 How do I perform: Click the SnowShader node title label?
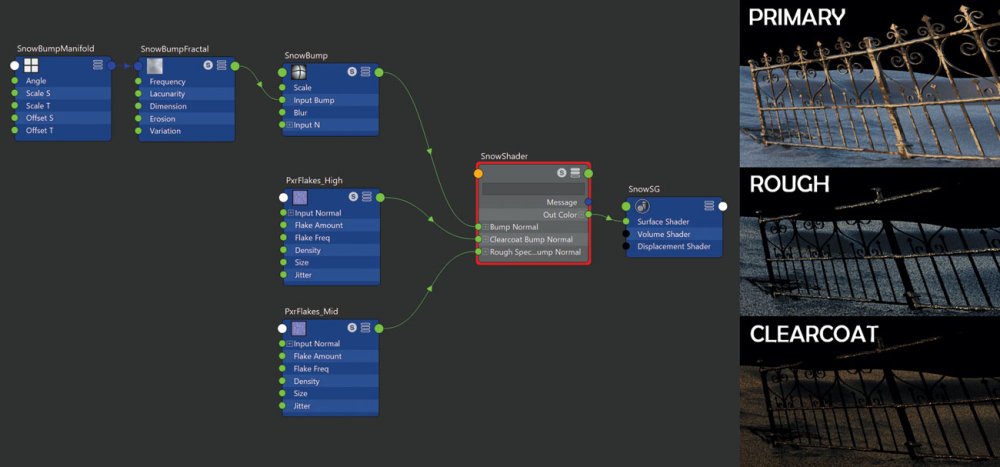(x=504, y=156)
